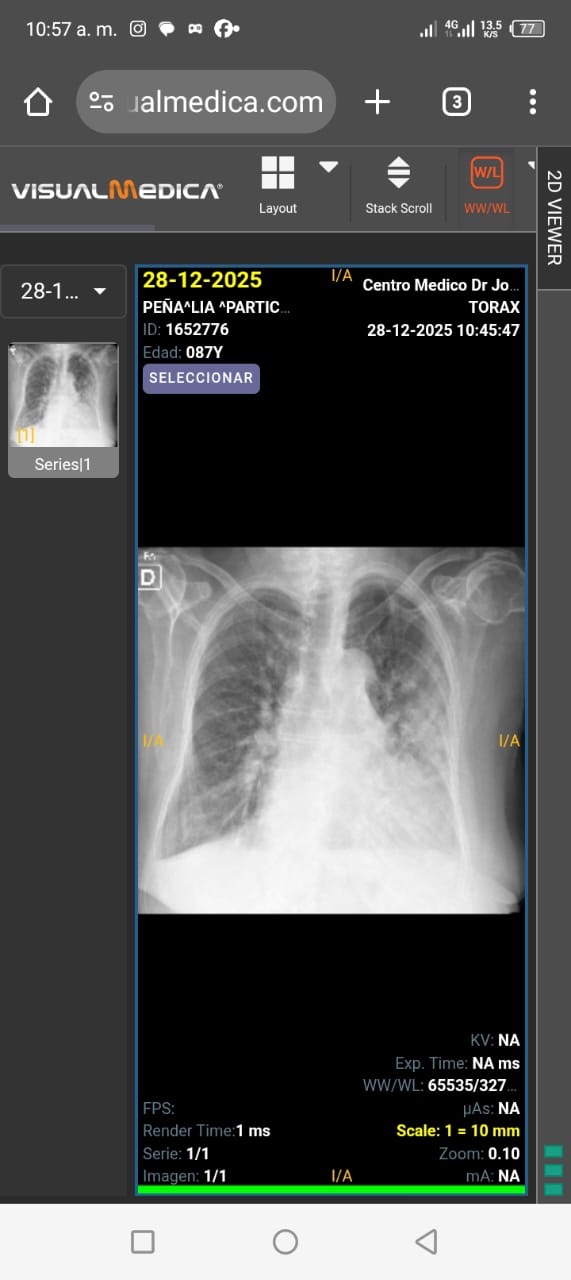571x1280 pixels.
Task: Open a new browser tab
Action: click(377, 102)
